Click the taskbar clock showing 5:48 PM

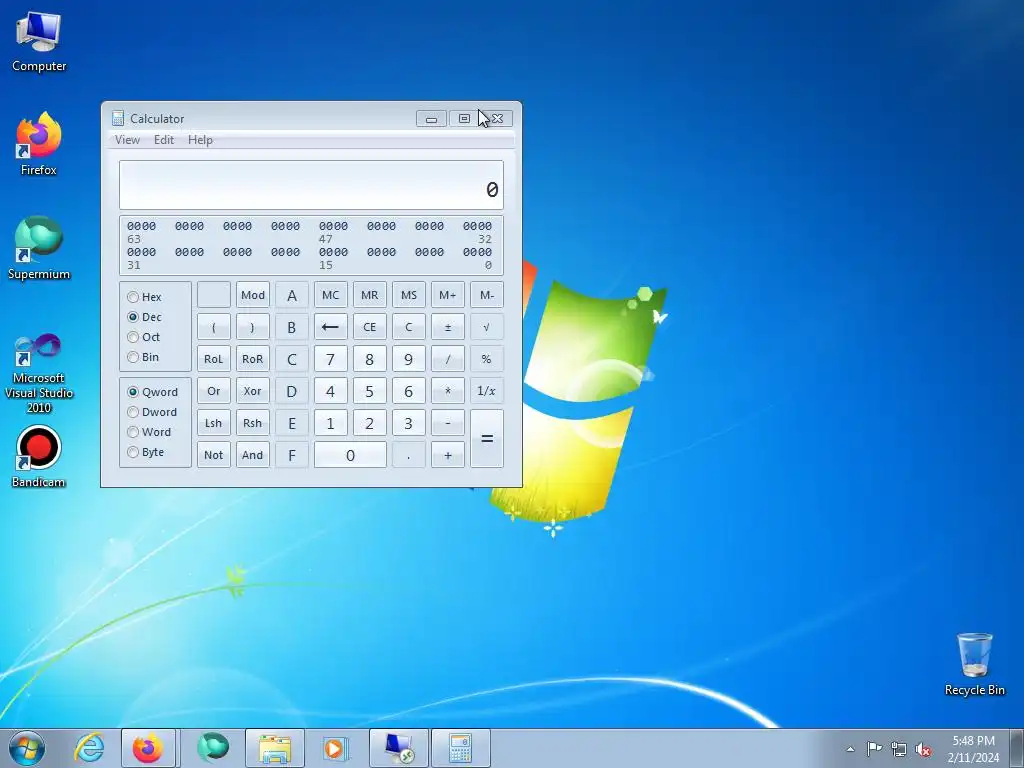(x=973, y=749)
